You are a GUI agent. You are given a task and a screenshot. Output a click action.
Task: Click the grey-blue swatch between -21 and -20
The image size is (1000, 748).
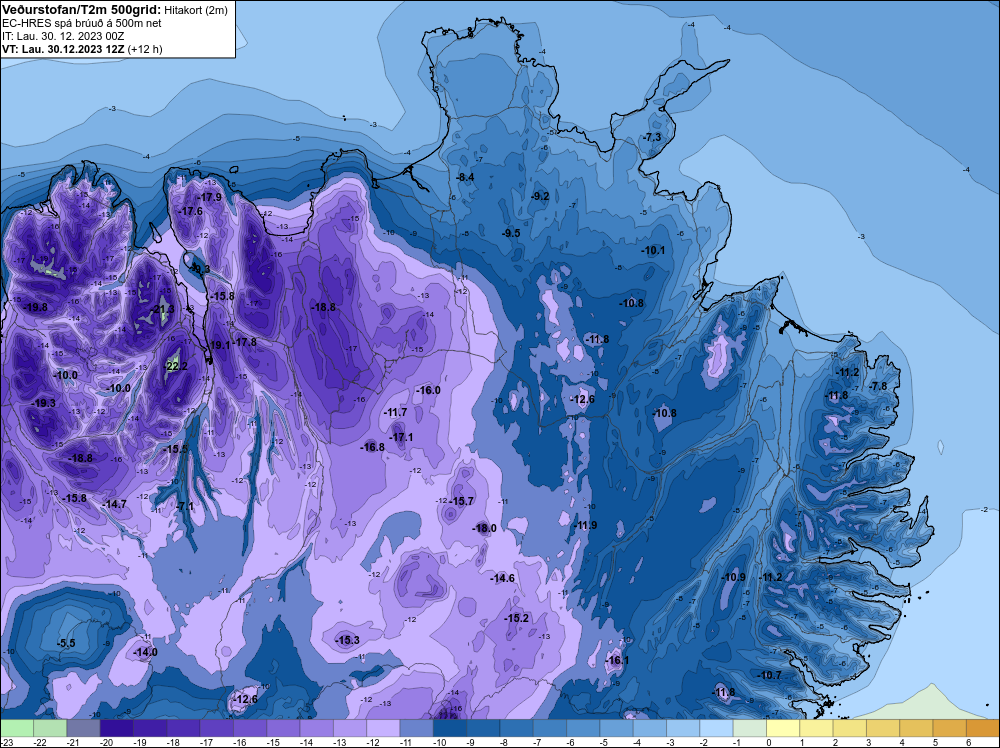coord(84,728)
